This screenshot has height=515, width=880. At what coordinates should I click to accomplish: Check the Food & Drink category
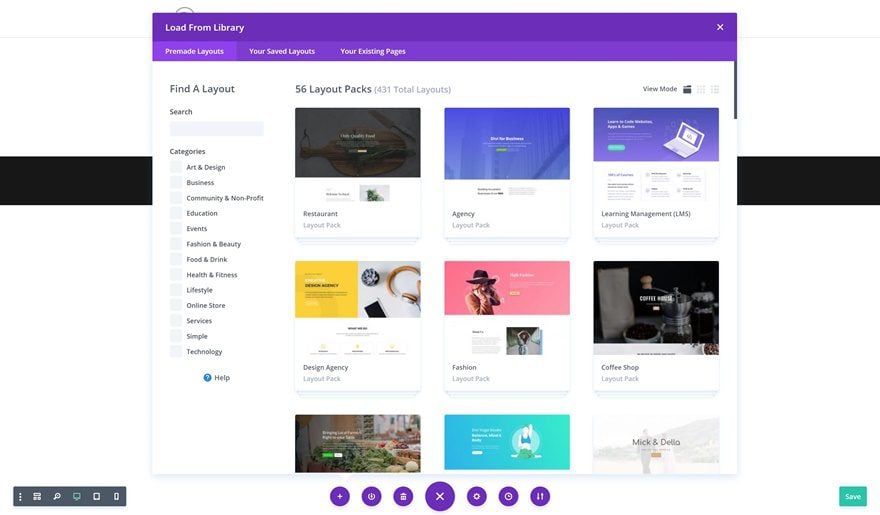[176, 259]
